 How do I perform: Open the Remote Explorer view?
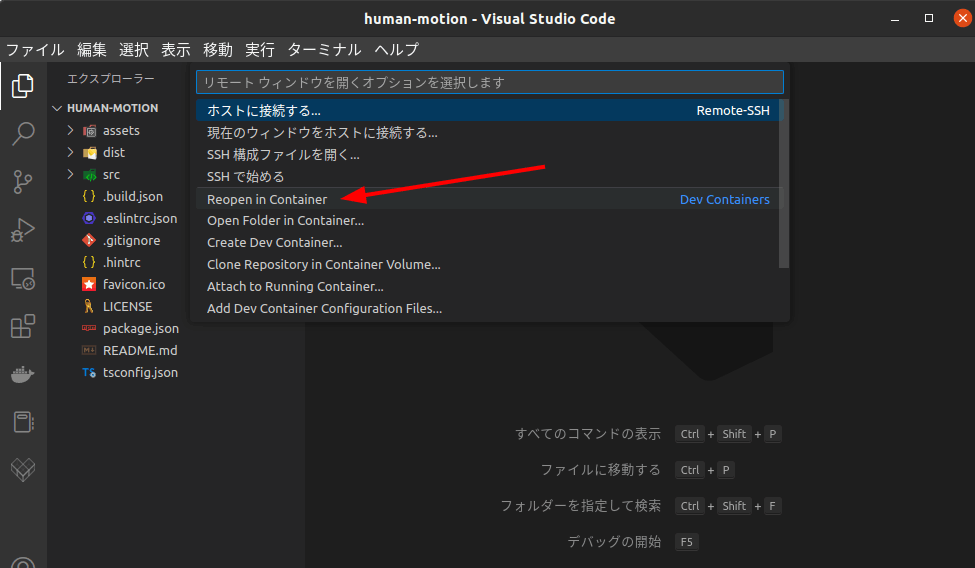(23, 278)
